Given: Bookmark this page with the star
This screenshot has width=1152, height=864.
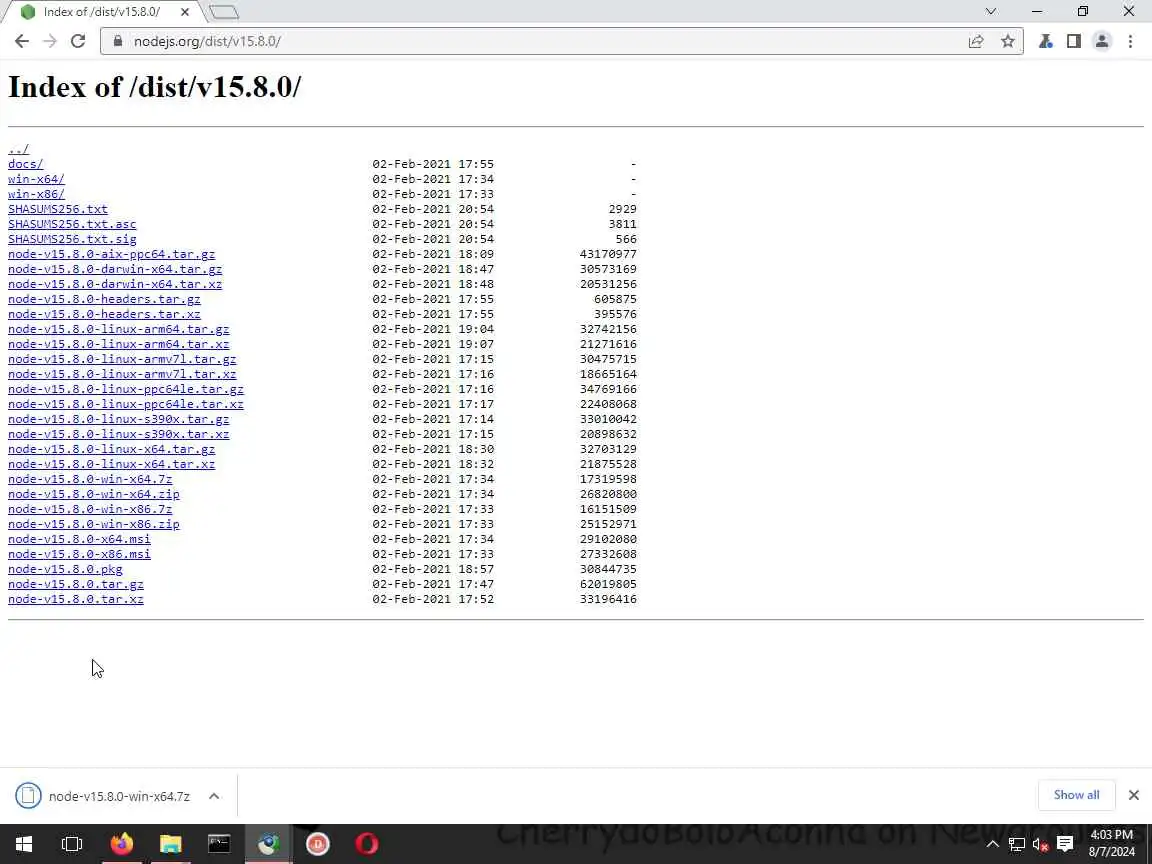Looking at the screenshot, I should tap(1008, 41).
